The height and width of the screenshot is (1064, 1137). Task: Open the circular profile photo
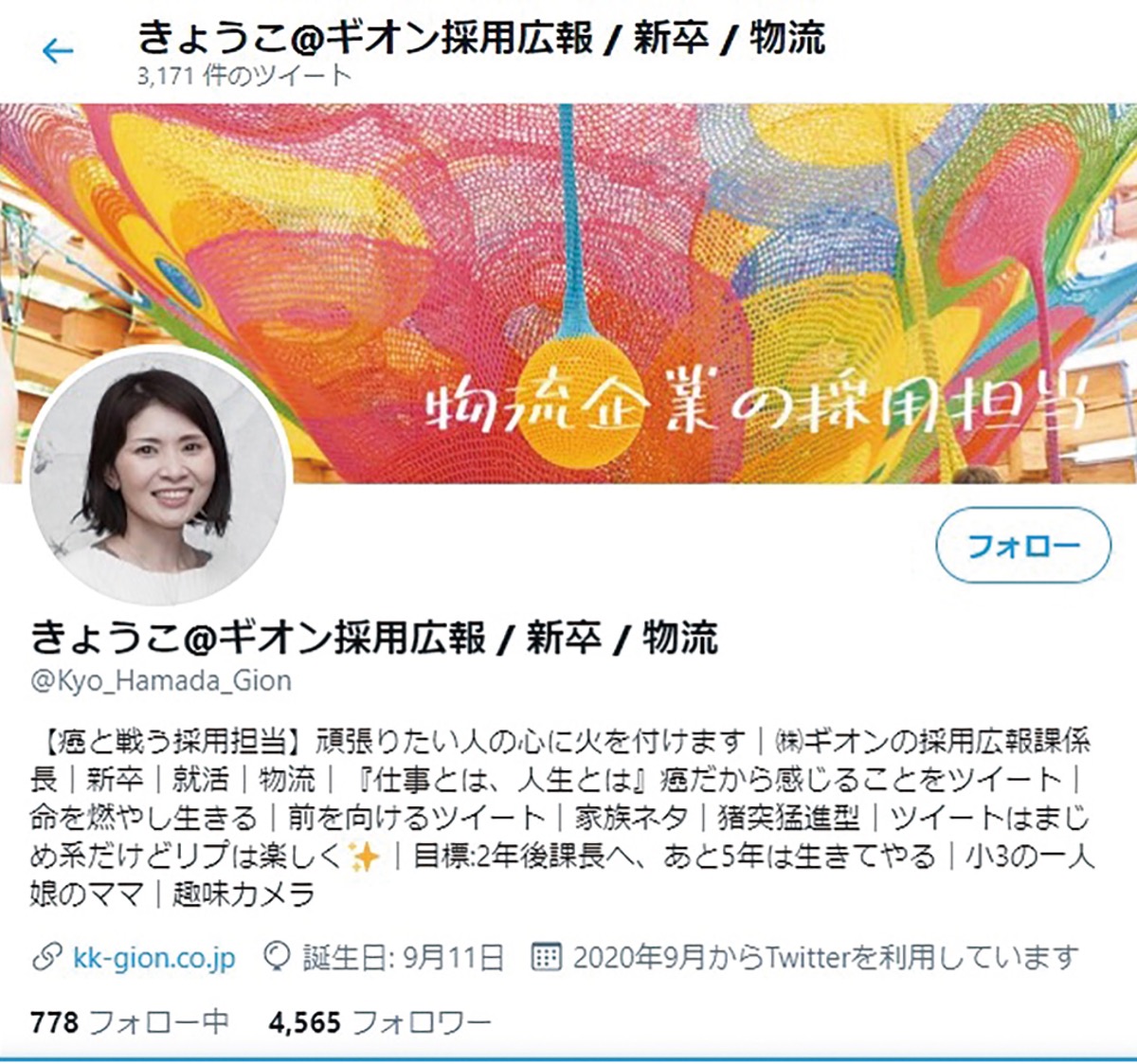pyautogui.click(x=157, y=477)
